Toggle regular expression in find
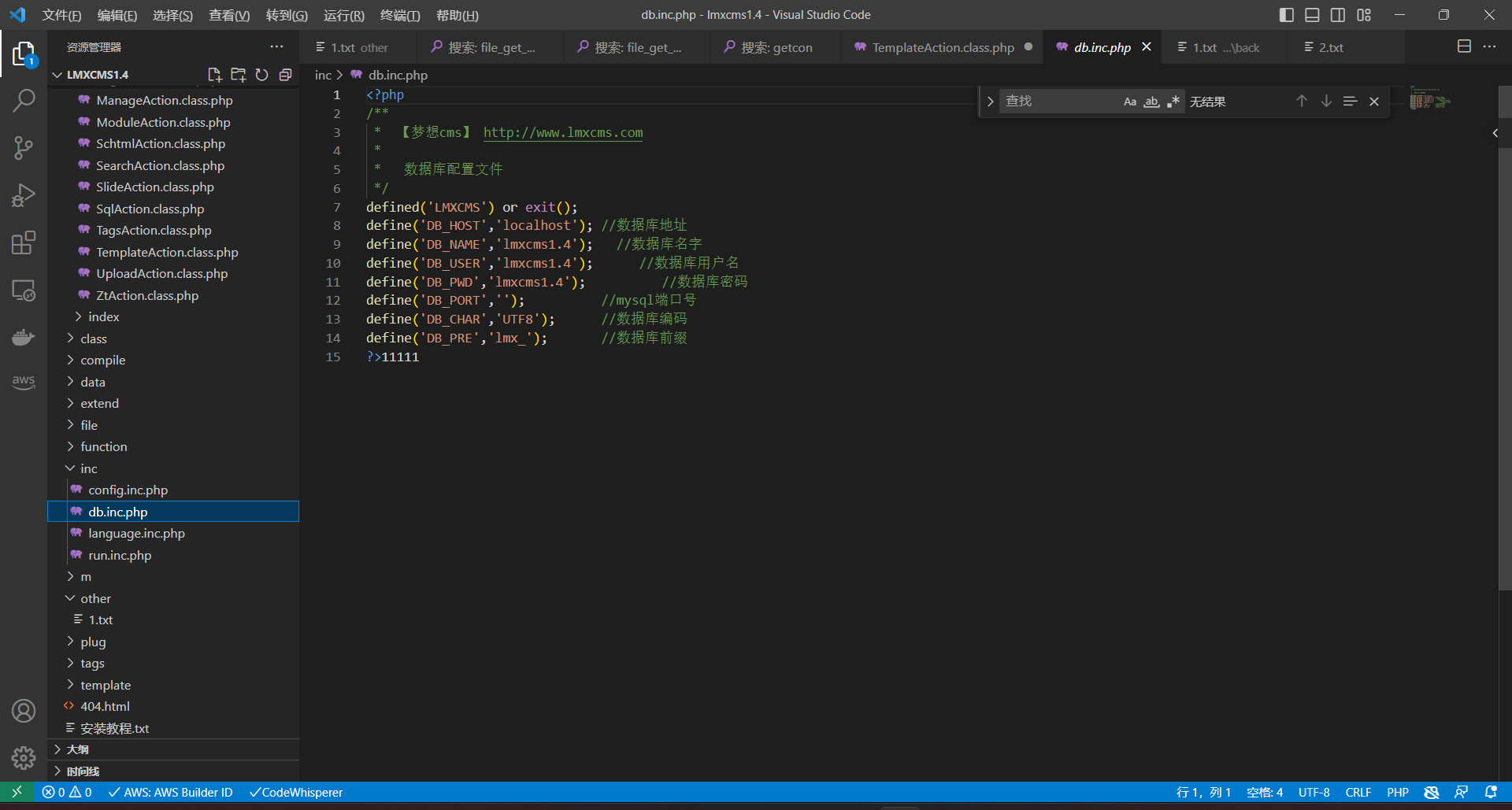Image resolution: width=1512 pixels, height=810 pixels. tap(1173, 102)
